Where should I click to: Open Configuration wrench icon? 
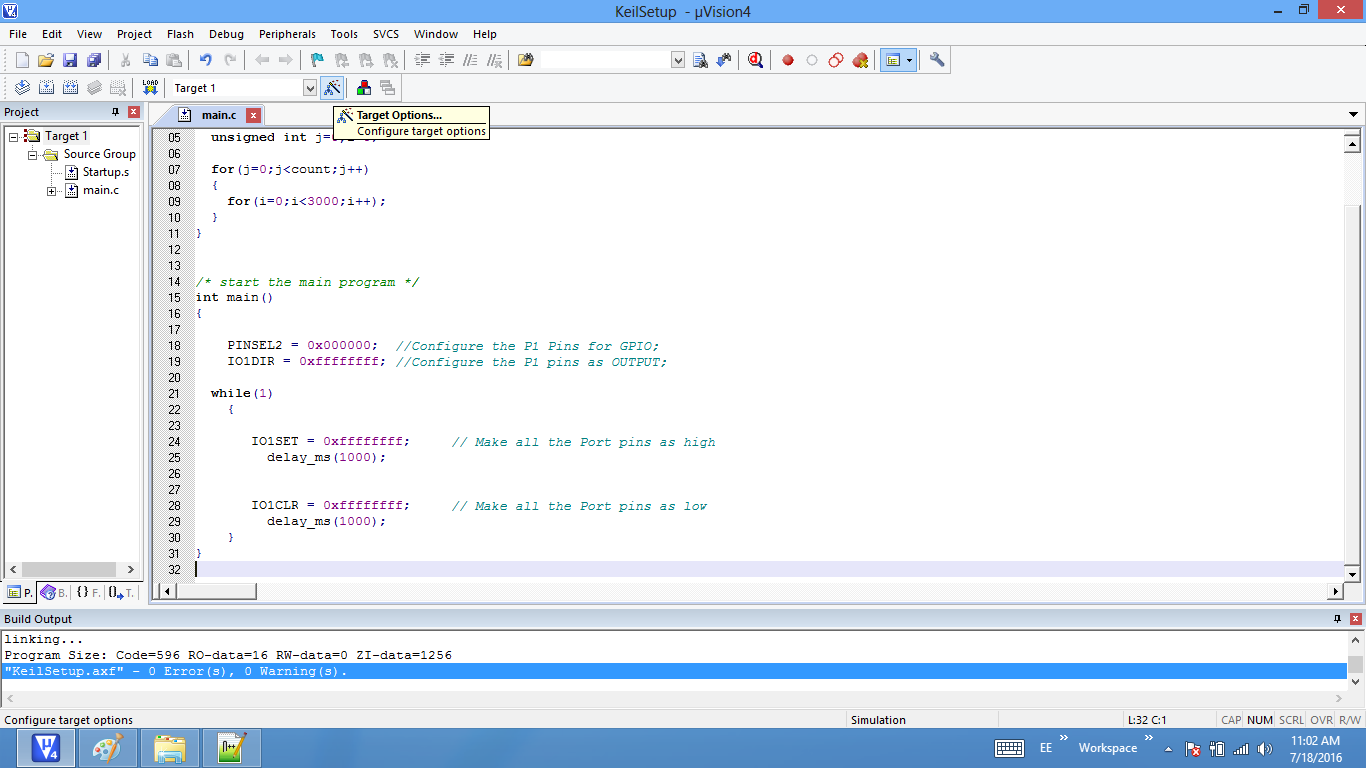coord(937,60)
